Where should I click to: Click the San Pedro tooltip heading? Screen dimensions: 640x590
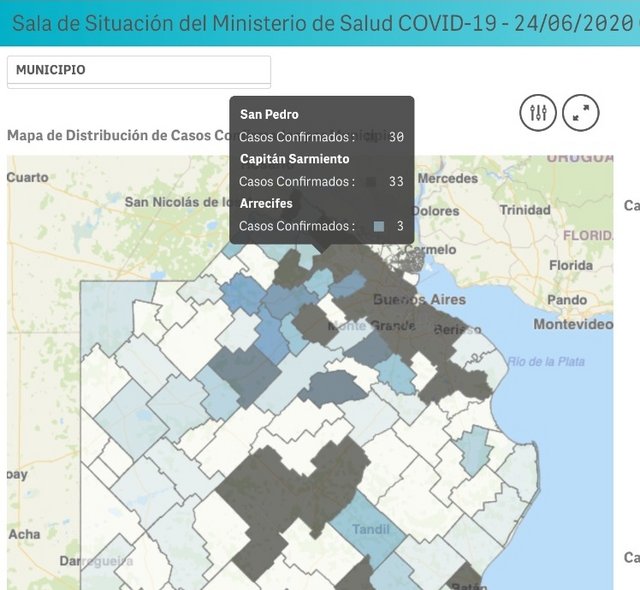[x=269, y=115]
